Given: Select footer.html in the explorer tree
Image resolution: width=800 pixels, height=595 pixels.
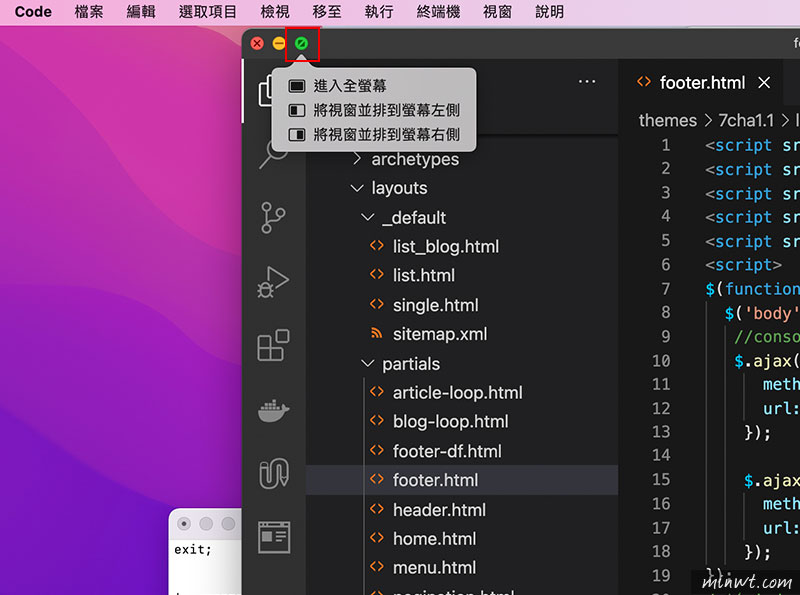Looking at the screenshot, I should tap(462, 480).
